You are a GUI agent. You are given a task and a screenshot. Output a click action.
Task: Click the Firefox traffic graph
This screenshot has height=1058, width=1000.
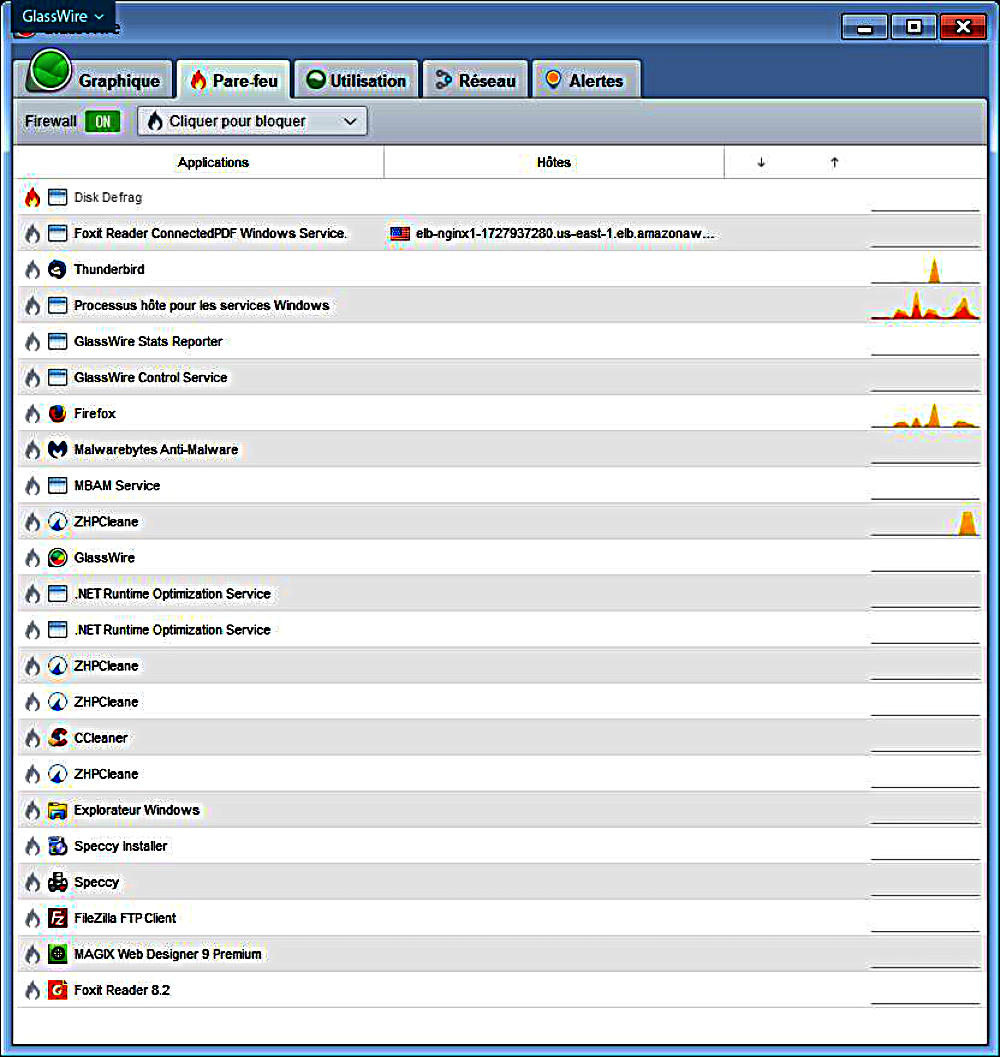tap(925, 414)
